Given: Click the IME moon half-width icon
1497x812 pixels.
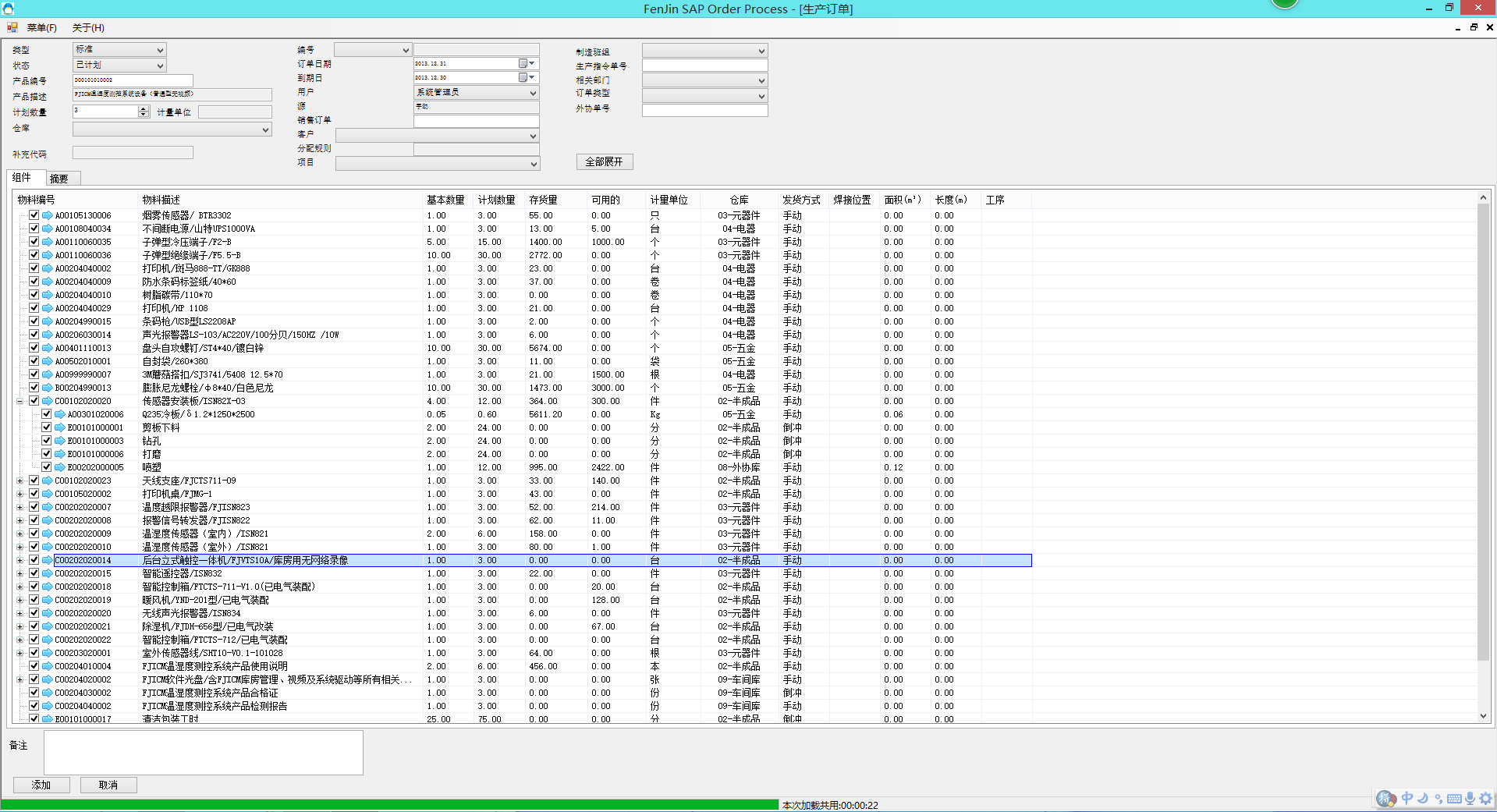Looking at the screenshot, I should [x=1423, y=798].
